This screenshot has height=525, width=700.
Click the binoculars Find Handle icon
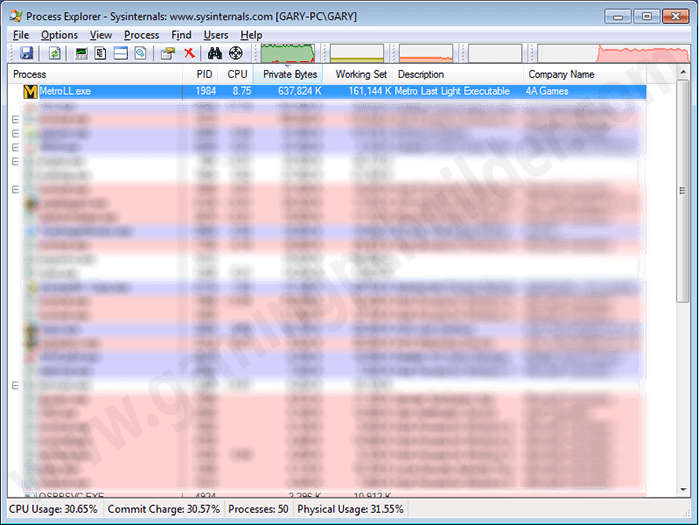pos(215,54)
